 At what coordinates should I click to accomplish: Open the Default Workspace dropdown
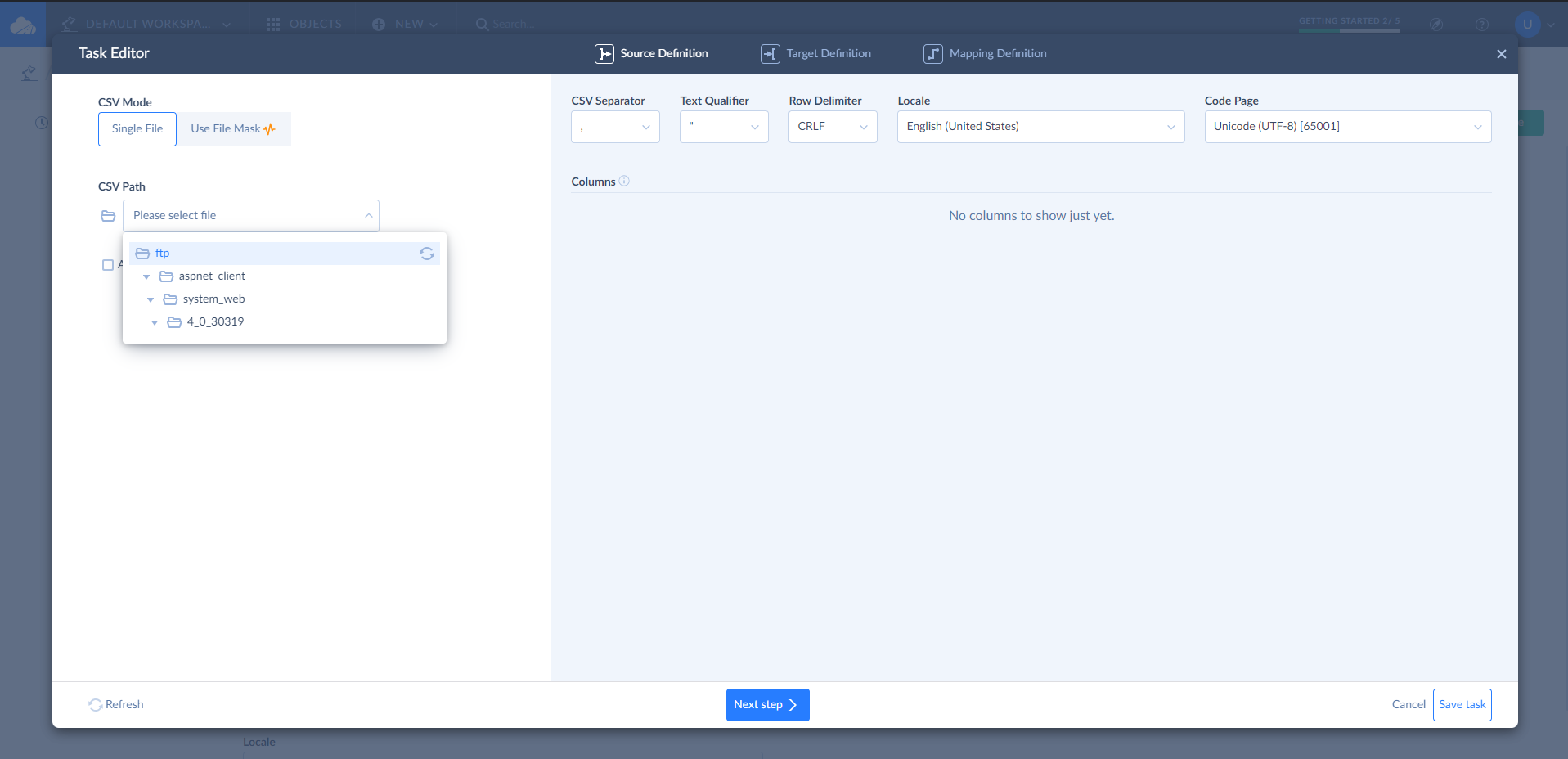click(x=147, y=24)
